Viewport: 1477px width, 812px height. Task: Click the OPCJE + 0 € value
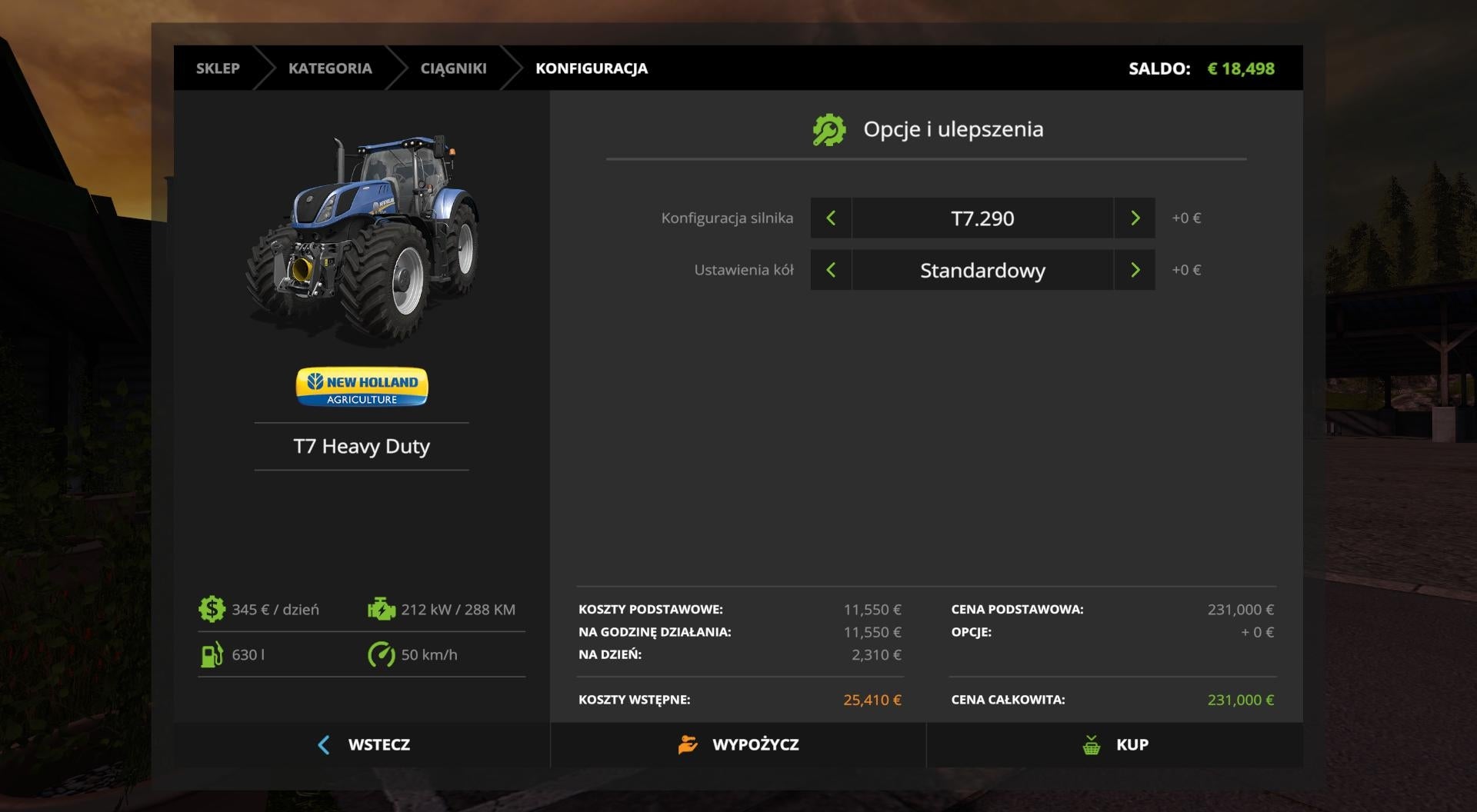click(1257, 632)
